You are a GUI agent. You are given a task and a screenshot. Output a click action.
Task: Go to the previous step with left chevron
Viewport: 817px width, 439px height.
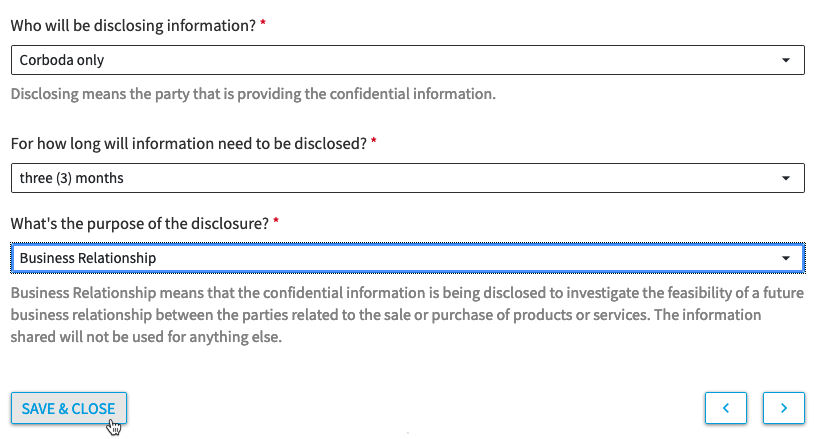point(726,408)
